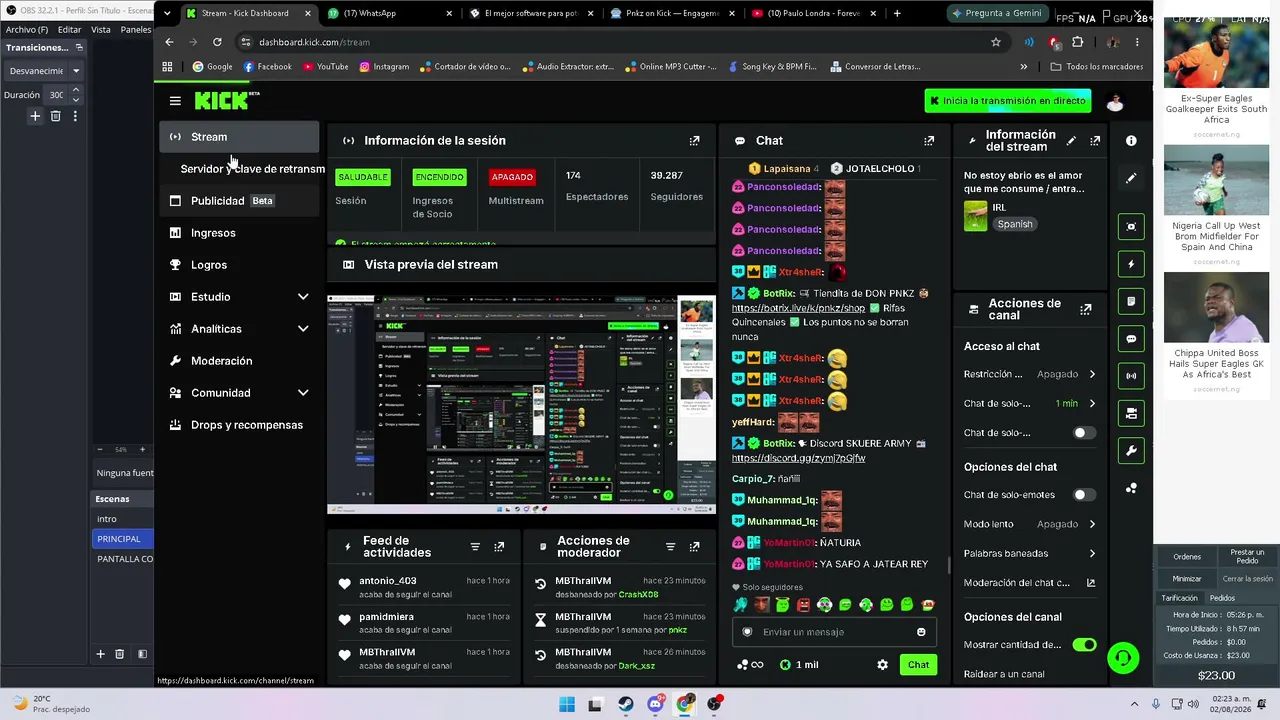Open the emoji picker in message box

click(x=921, y=632)
